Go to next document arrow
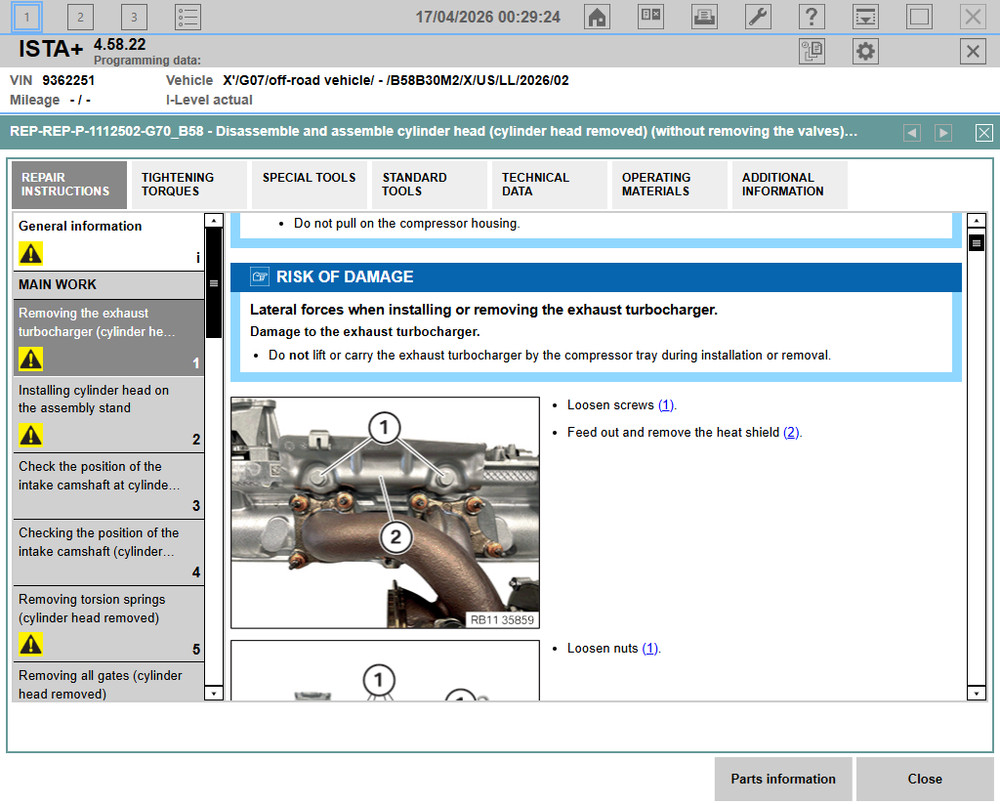 943,133
